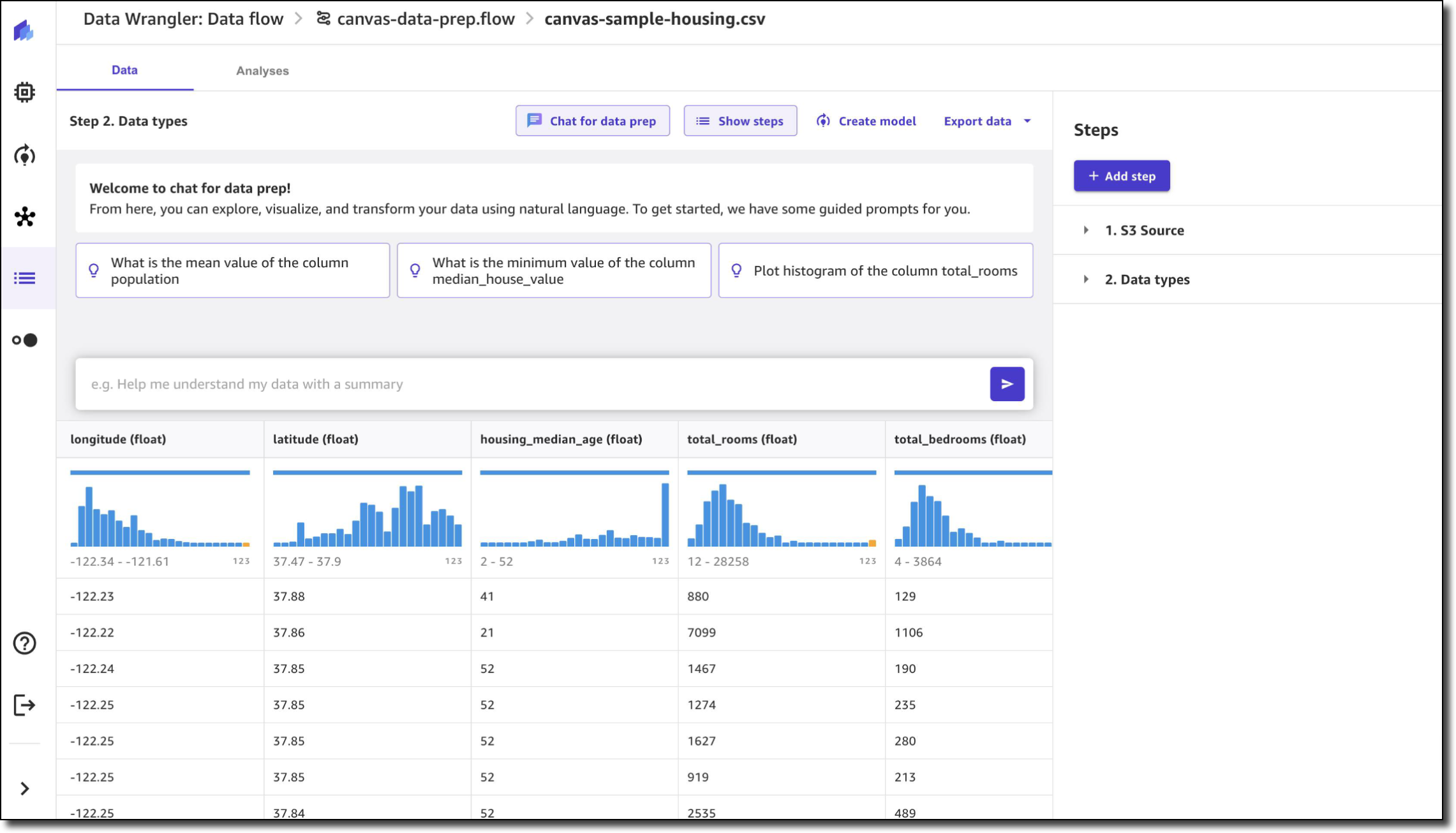
Task: Click the two-circles icon in the sidebar
Action: pos(24,340)
